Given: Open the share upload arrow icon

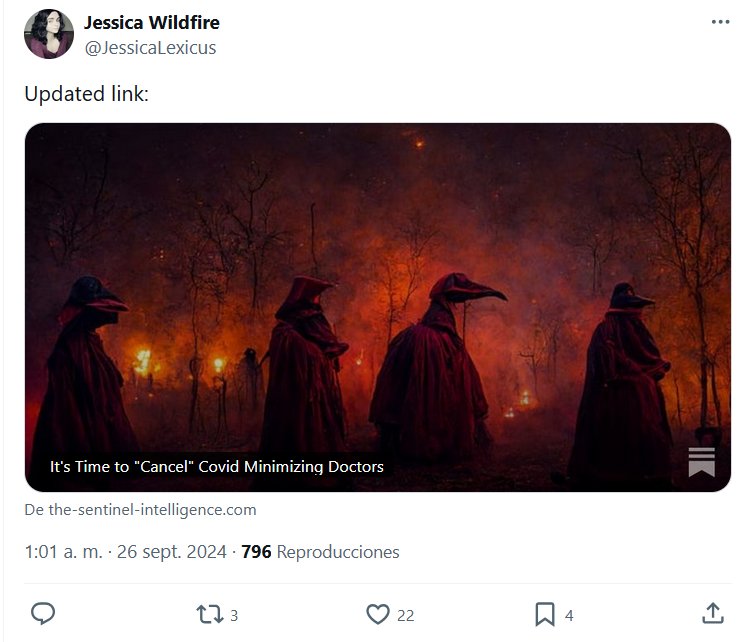Looking at the screenshot, I should 712,613.
